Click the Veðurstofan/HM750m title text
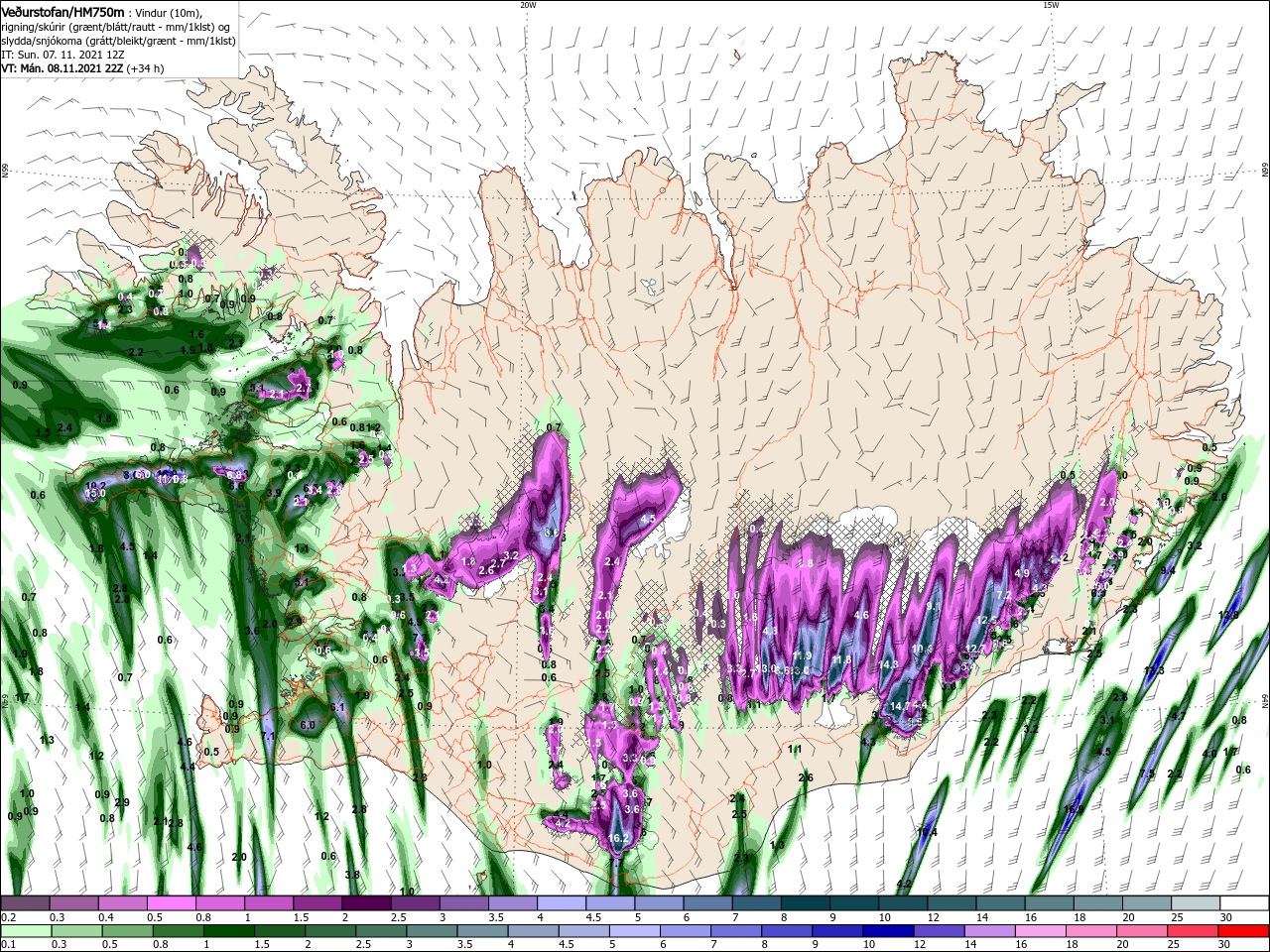The height and width of the screenshot is (952, 1270). 63,11
